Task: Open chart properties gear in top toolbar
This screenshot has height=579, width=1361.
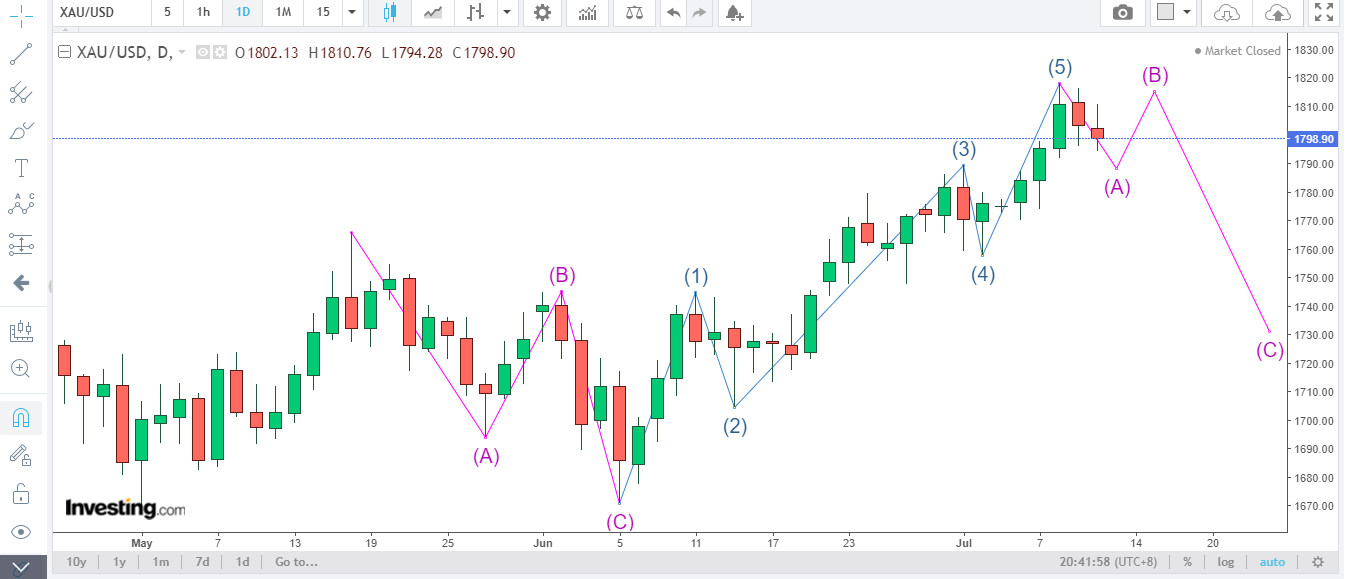Action: click(542, 13)
